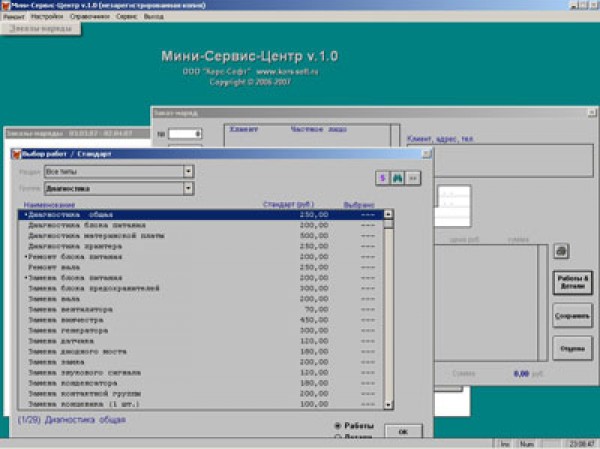
Task: Click the app icon in main title bar
Action: [x=5, y=5]
